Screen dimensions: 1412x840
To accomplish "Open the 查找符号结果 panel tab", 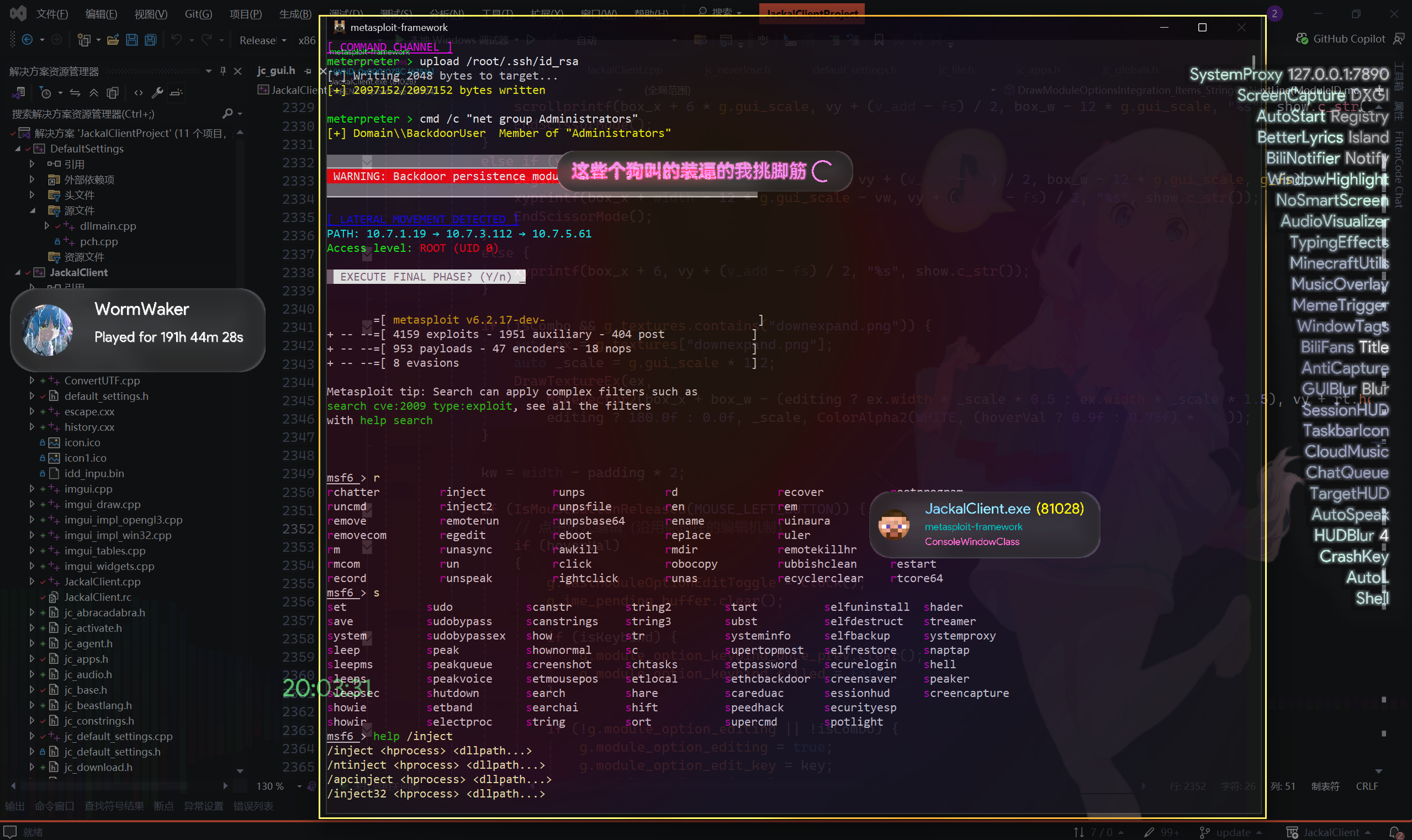I will tap(114, 806).
